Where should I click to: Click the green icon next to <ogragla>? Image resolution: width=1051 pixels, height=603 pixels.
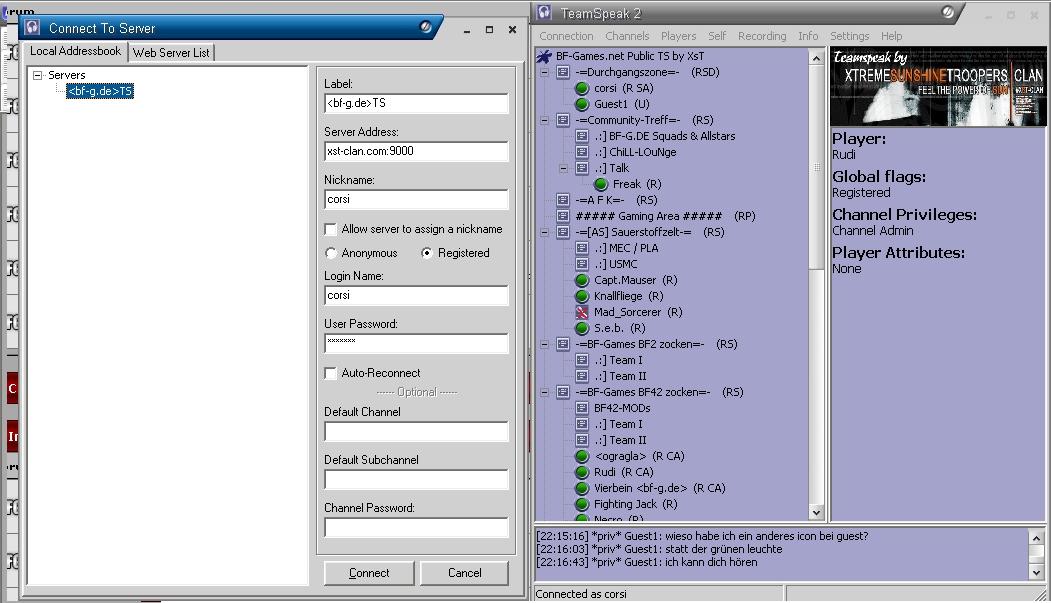pyautogui.click(x=582, y=456)
